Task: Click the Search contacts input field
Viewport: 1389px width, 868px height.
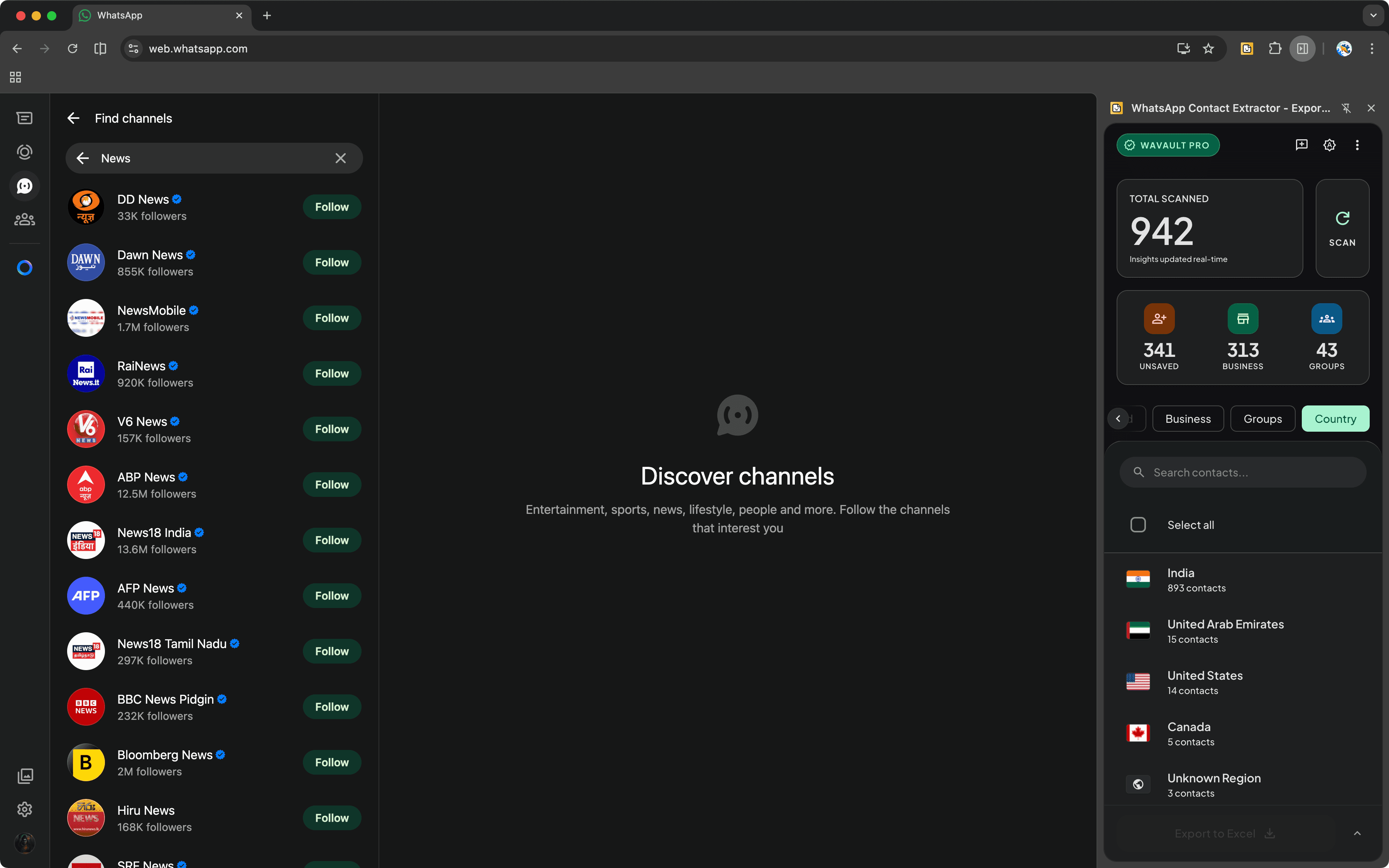Action: 1243,472
